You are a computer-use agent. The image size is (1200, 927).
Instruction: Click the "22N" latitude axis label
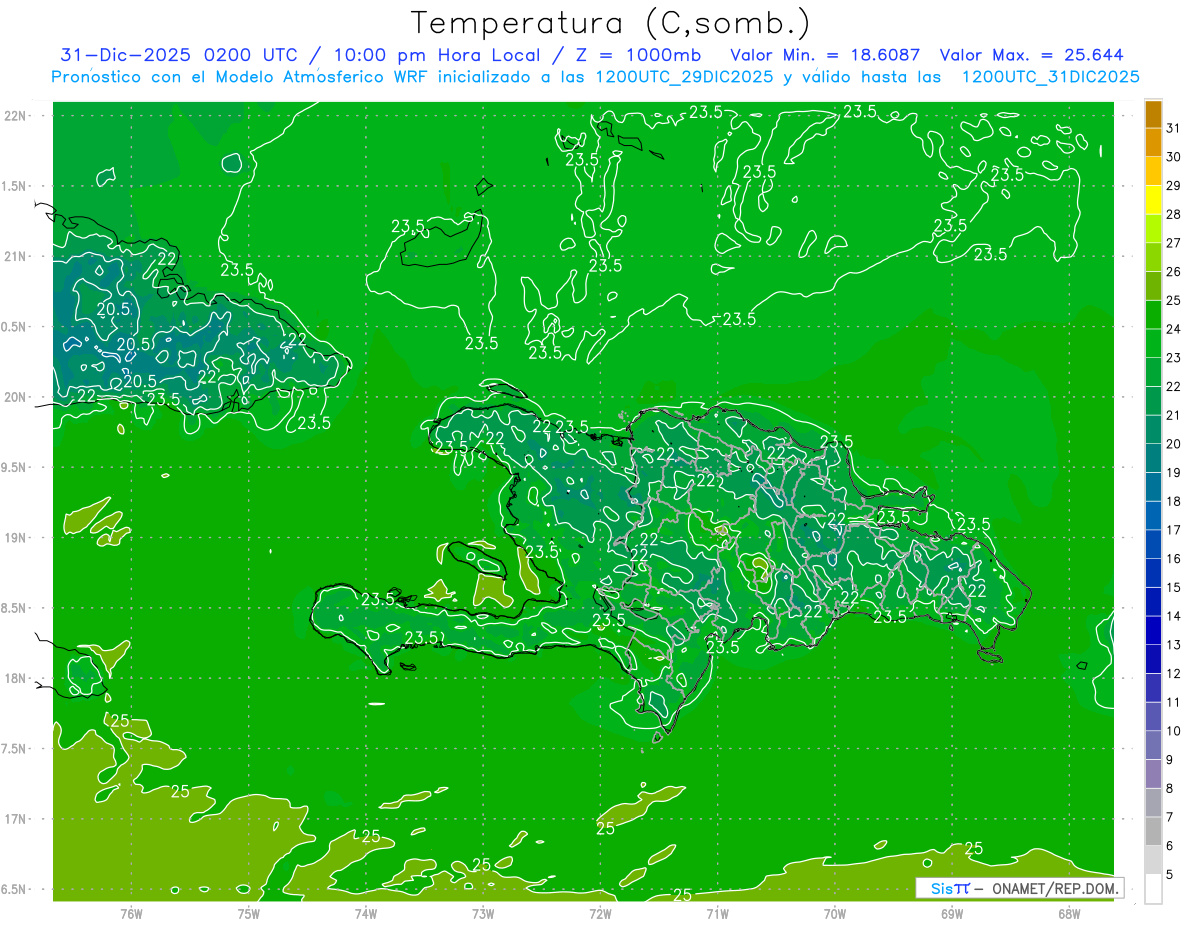tap(15, 116)
